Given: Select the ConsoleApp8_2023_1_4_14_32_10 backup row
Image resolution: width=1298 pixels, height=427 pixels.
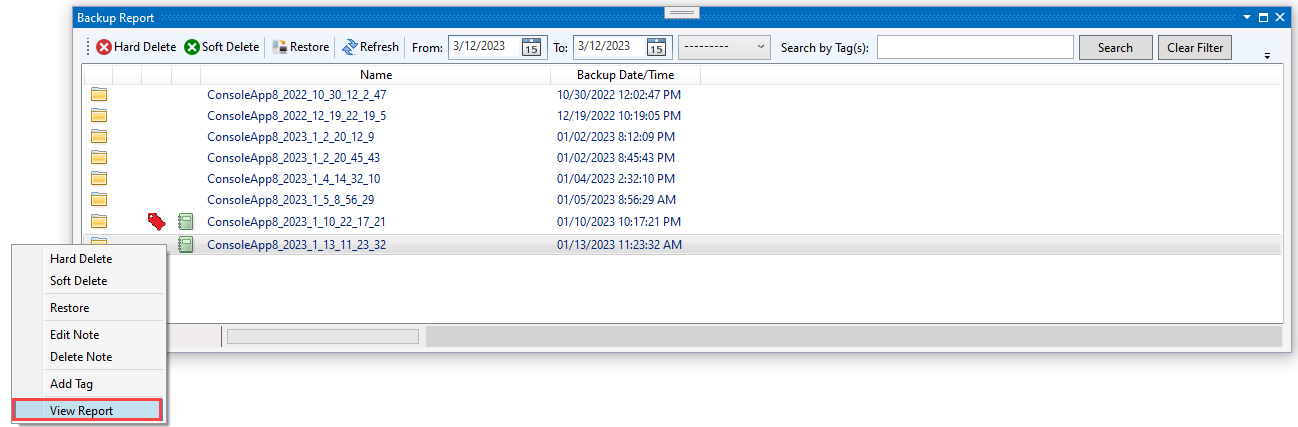Looking at the screenshot, I should [293, 179].
